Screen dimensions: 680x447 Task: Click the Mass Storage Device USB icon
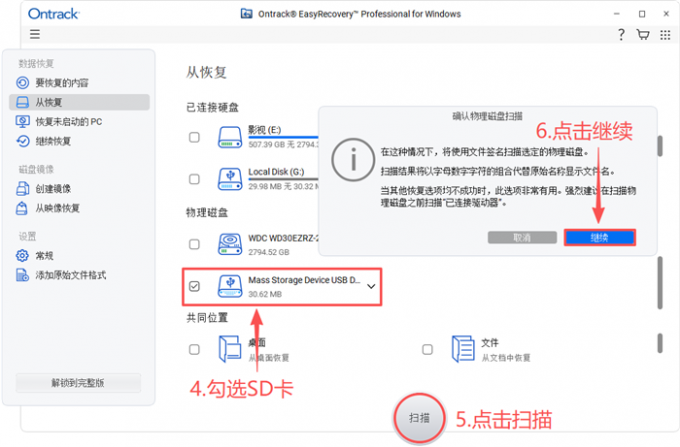(230, 286)
